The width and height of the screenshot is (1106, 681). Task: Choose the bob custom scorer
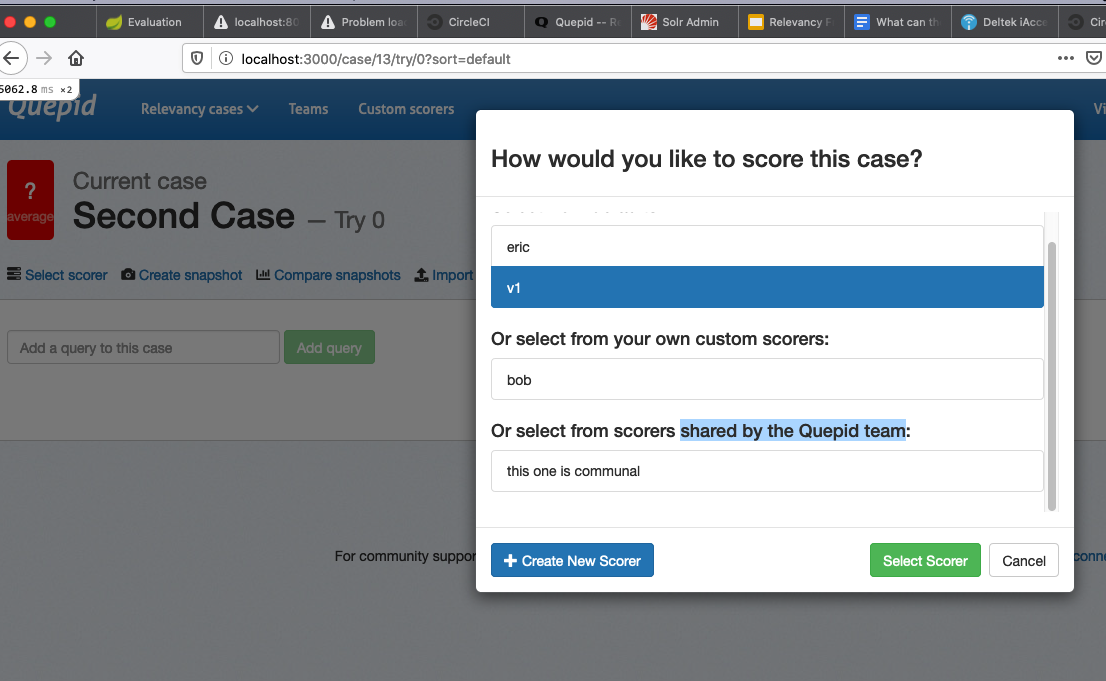(x=767, y=379)
